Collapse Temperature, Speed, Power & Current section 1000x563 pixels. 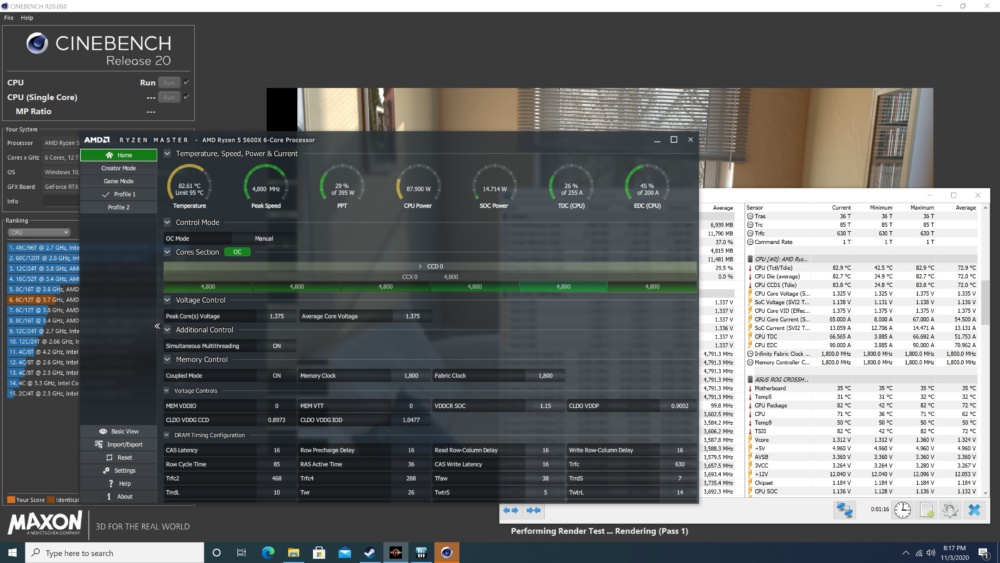(x=167, y=154)
